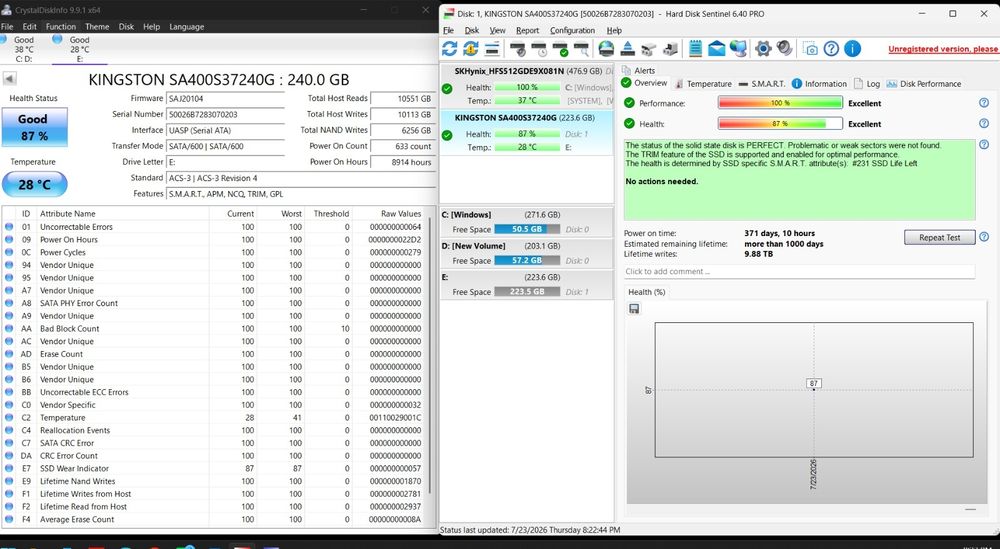The height and width of the screenshot is (549, 1000).
Task: Switch to the Temperature tab
Action: [703, 84]
